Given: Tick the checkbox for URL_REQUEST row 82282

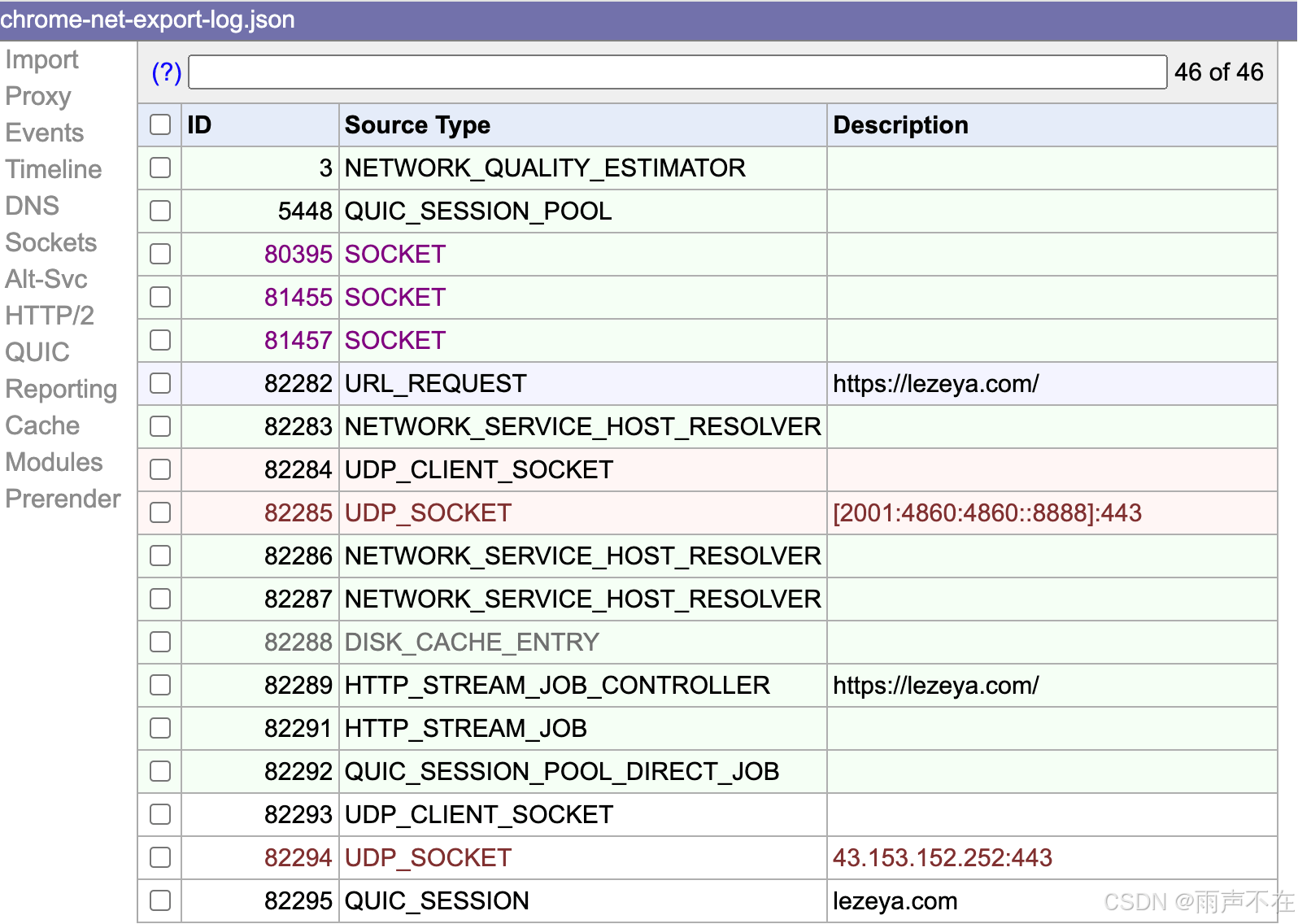Looking at the screenshot, I should coord(160,383).
